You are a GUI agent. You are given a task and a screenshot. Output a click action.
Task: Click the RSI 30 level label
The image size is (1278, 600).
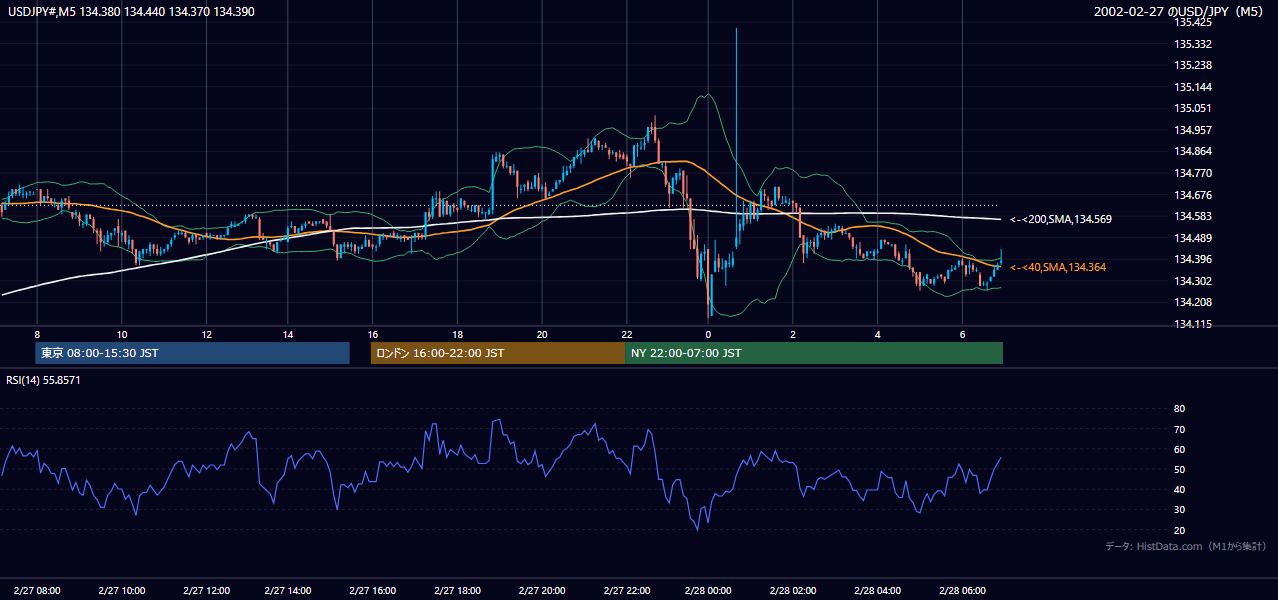(1179, 509)
